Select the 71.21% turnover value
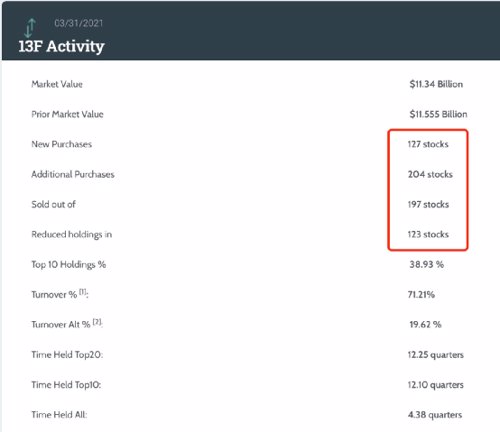This screenshot has width=500, height=432. 421,294
